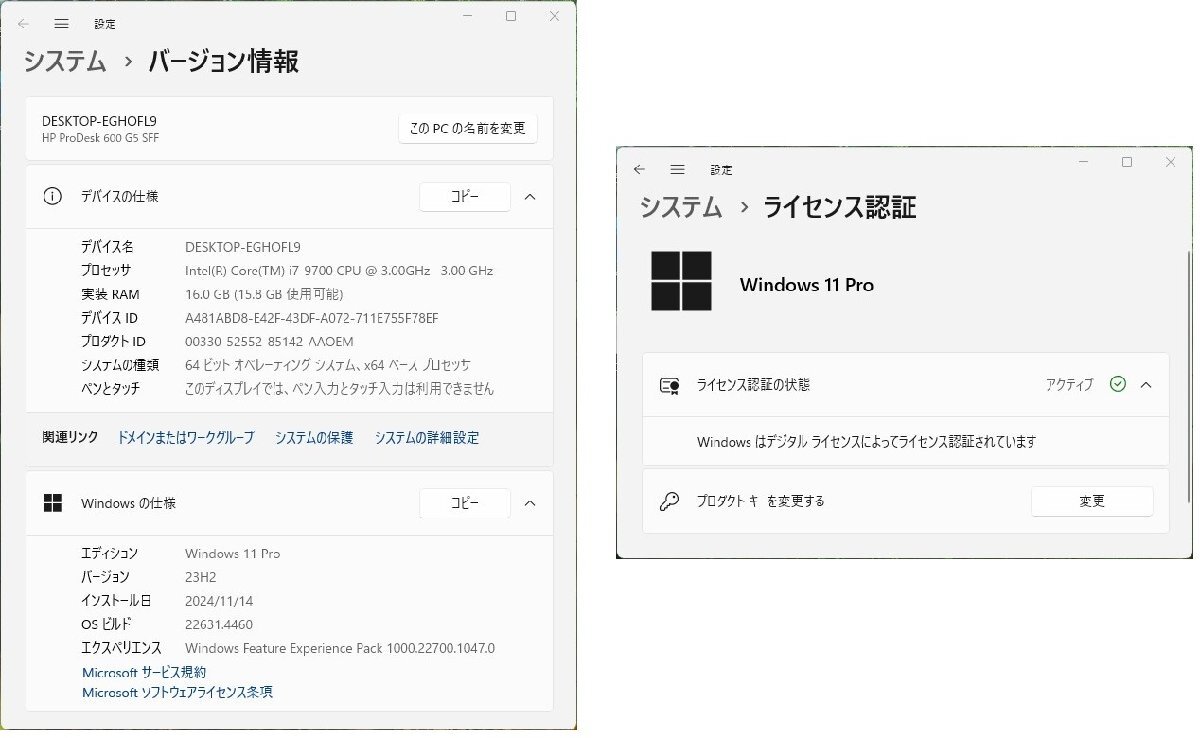This screenshot has height=738, width=1200.
Task: Rename this PC with the この PC の名前を変更 button
Action: pyautogui.click(x=468, y=128)
